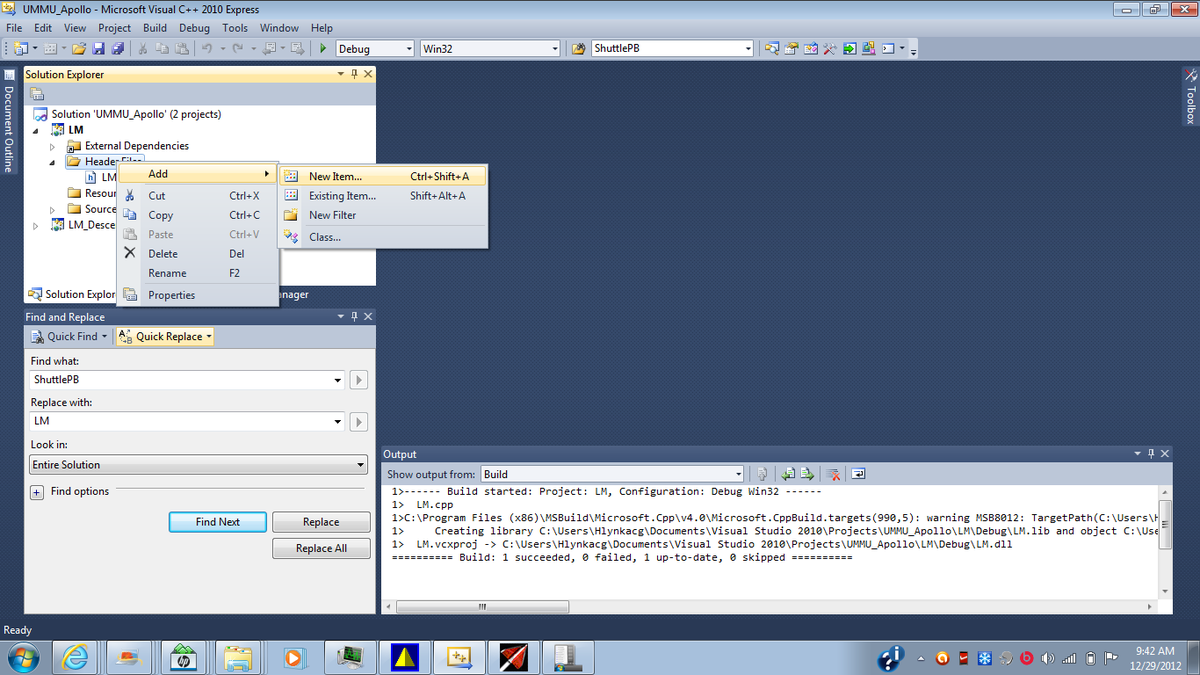This screenshot has height=675, width=1200.
Task: Auto-hide the Solution Explorer with pin icon
Action: pos(354,74)
